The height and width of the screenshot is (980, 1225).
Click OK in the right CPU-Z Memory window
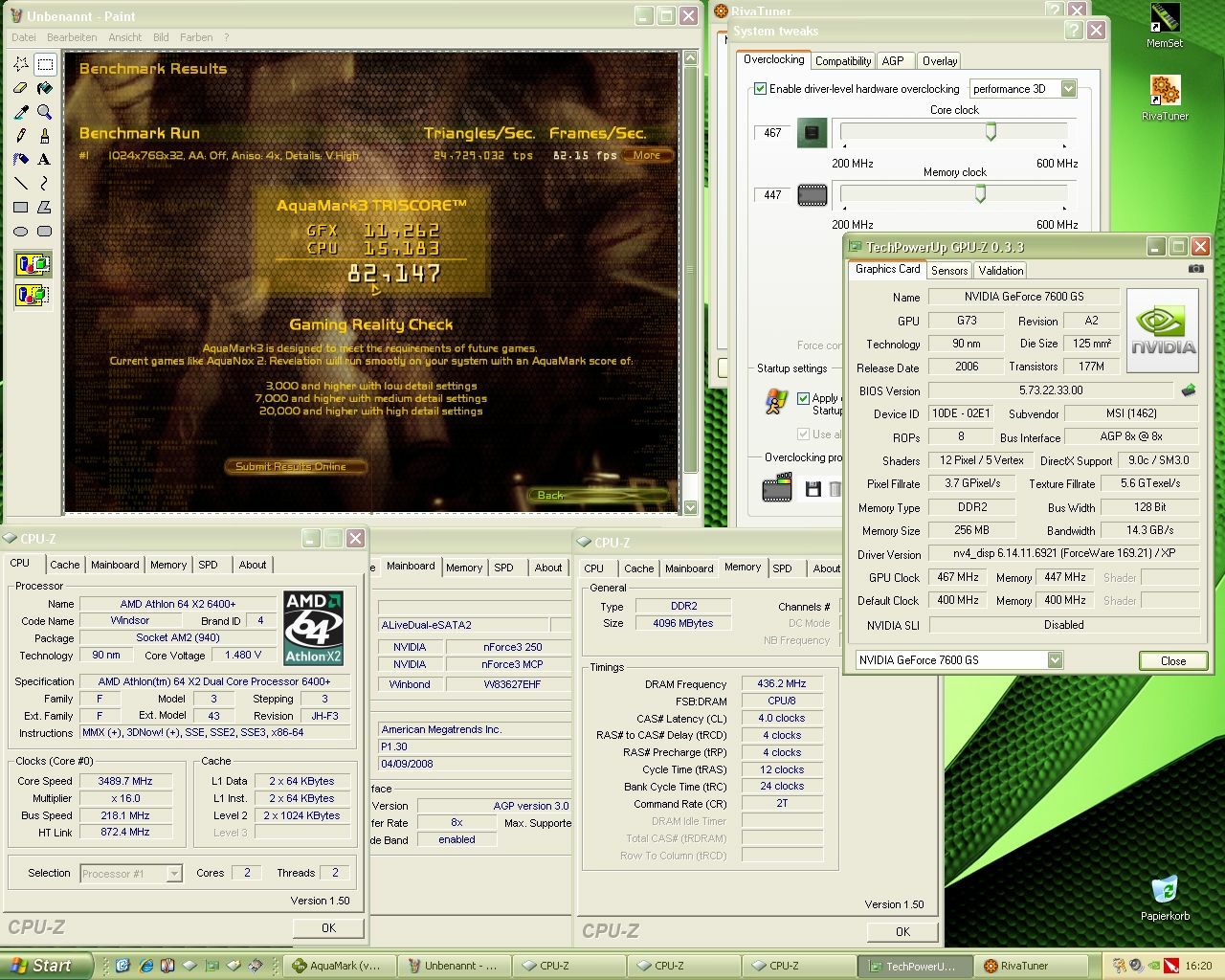902,931
